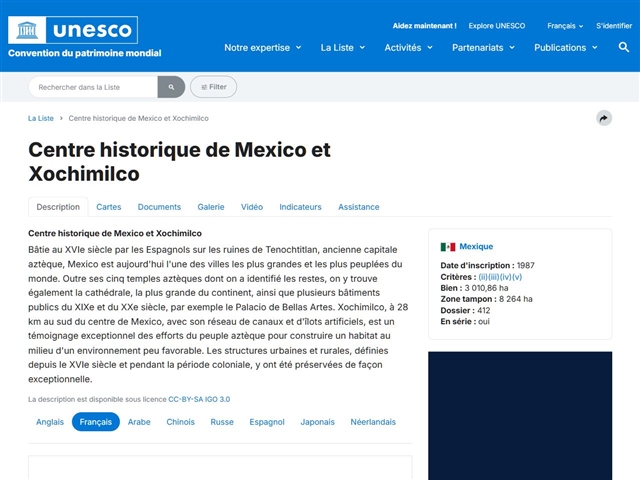Click the grey search submit button
This screenshot has width=640, height=480.
[171, 87]
